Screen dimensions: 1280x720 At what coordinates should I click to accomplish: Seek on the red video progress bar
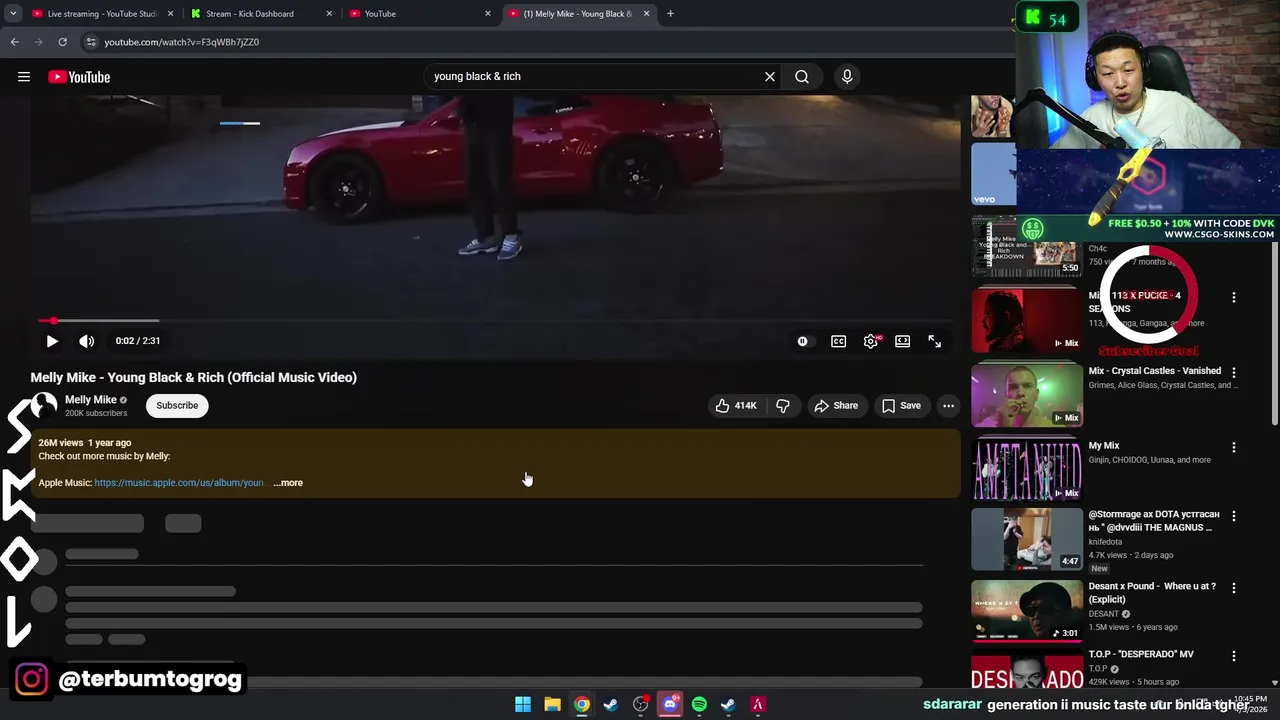(x=495, y=321)
